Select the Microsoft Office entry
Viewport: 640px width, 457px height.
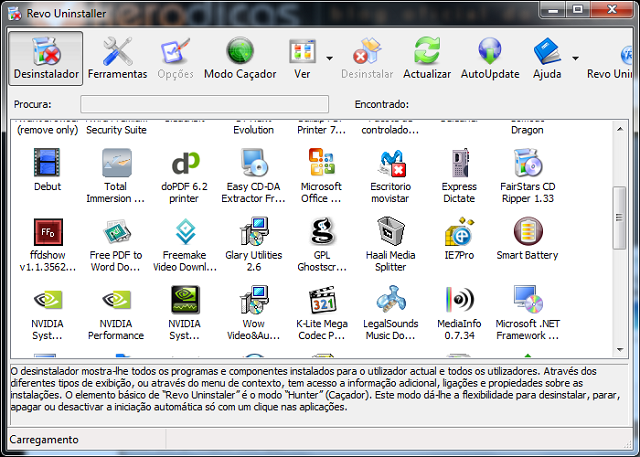[x=322, y=175]
